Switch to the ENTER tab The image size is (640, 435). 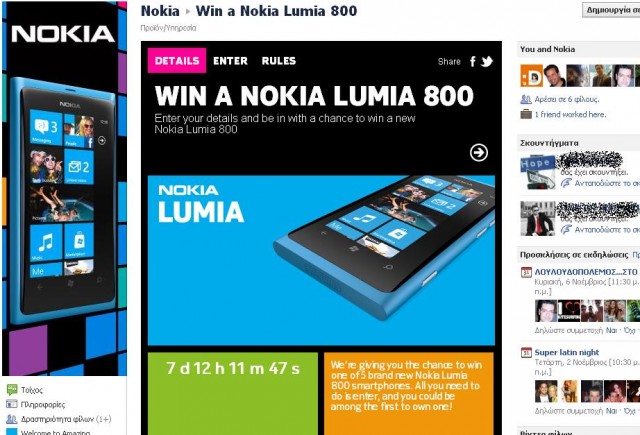230,61
